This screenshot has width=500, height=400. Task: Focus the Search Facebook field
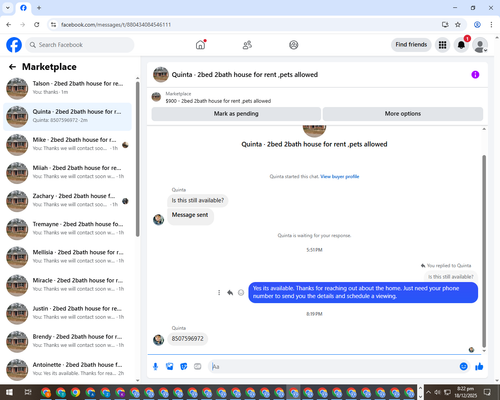pyautogui.click(x=80, y=45)
